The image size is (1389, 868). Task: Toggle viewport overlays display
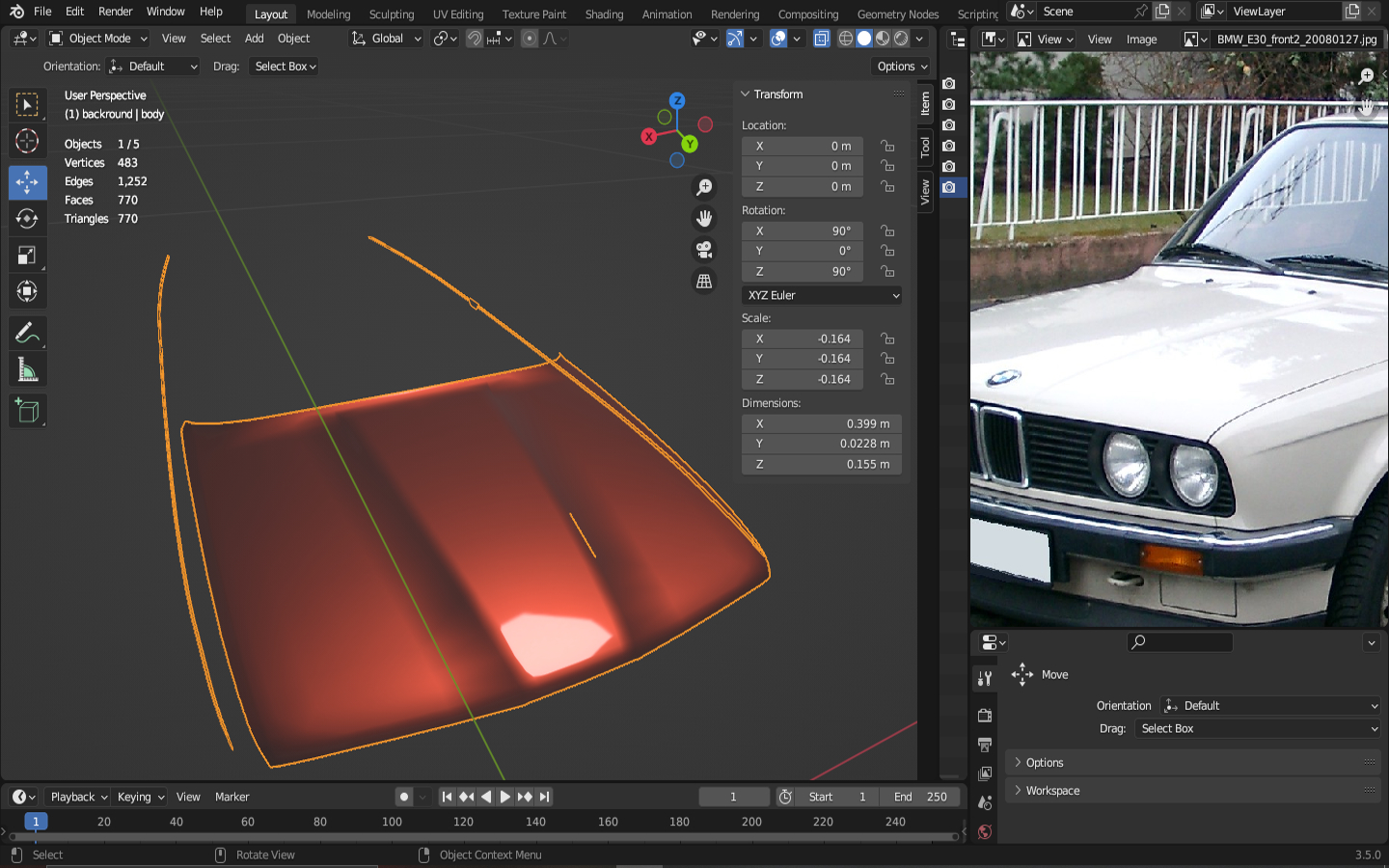click(778, 39)
